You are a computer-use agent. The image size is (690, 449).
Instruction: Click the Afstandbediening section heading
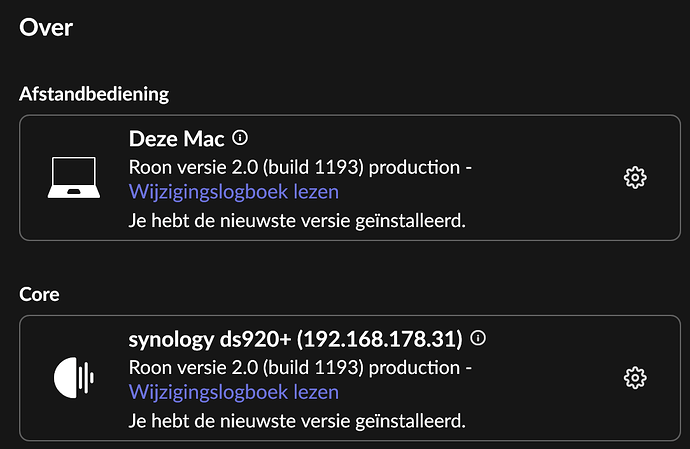[94, 94]
